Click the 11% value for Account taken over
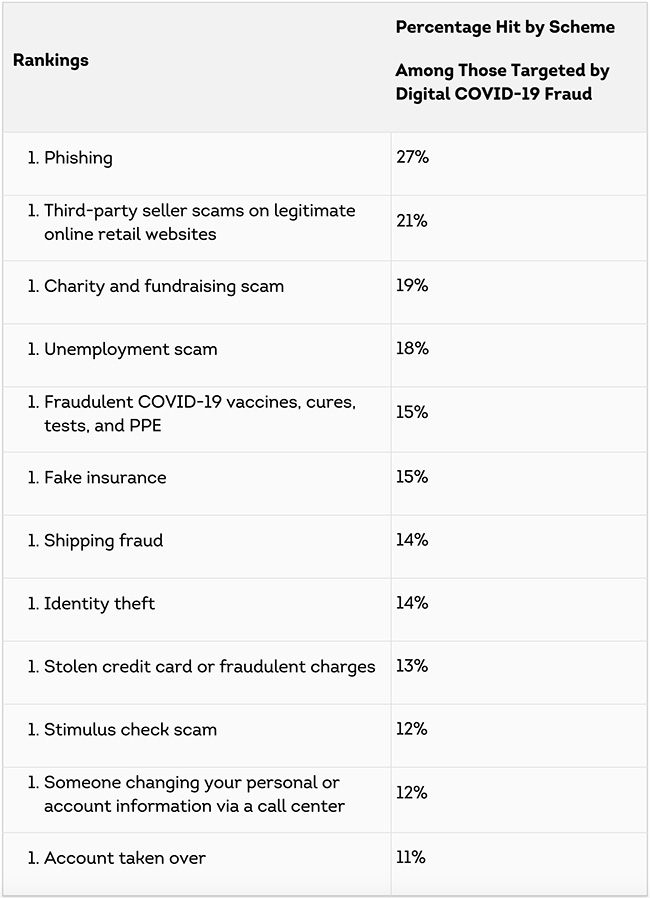650x898 pixels. coord(410,857)
